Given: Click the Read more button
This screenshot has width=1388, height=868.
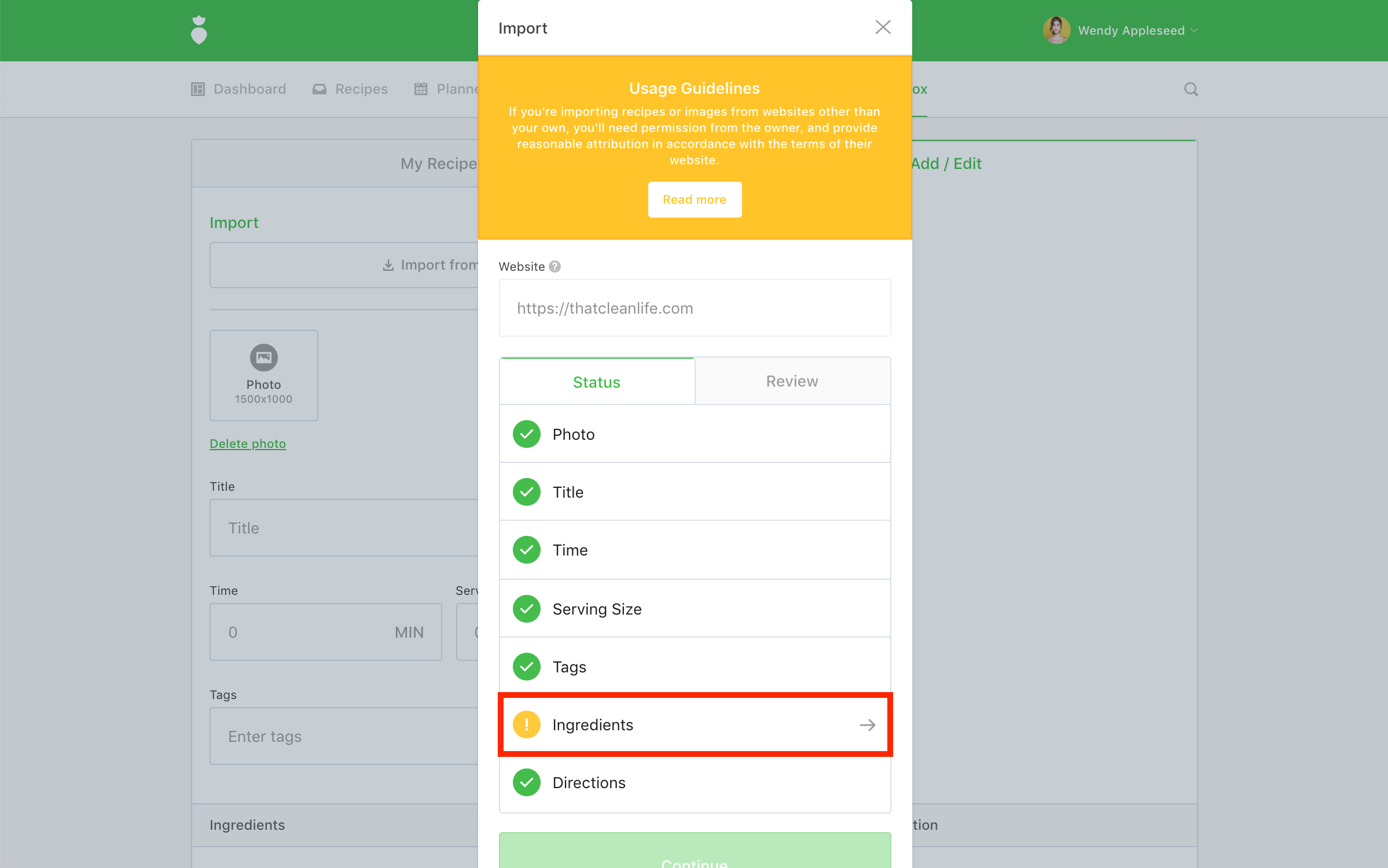Looking at the screenshot, I should coord(694,200).
